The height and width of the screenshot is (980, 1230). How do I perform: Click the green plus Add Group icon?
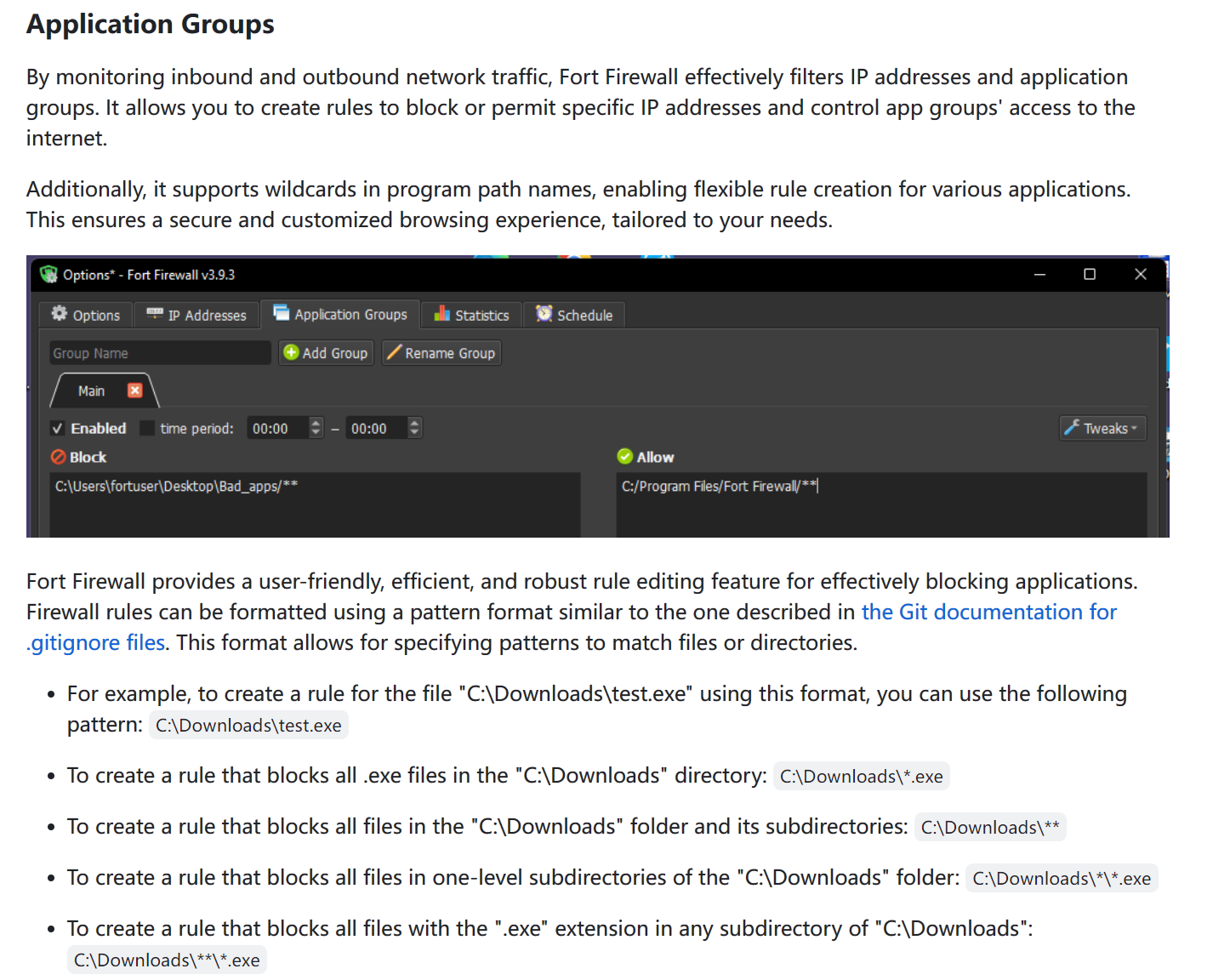[291, 353]
